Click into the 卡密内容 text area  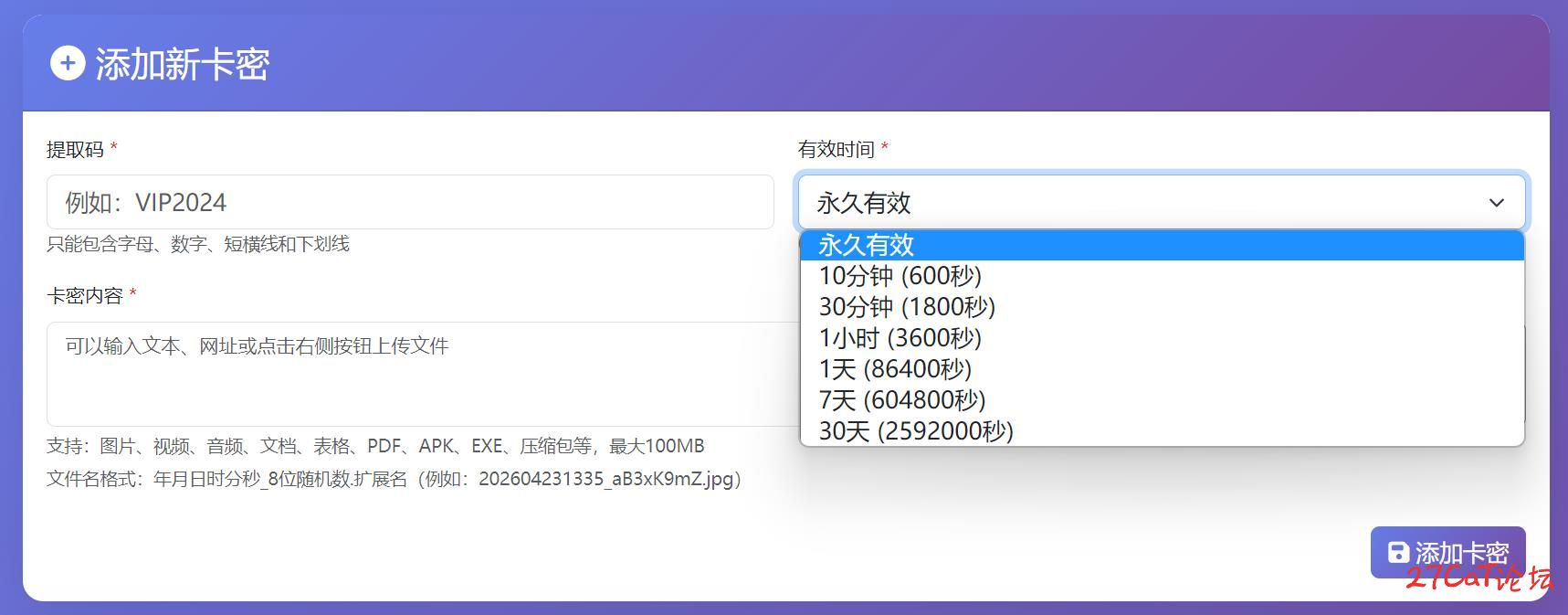(420, 373)
